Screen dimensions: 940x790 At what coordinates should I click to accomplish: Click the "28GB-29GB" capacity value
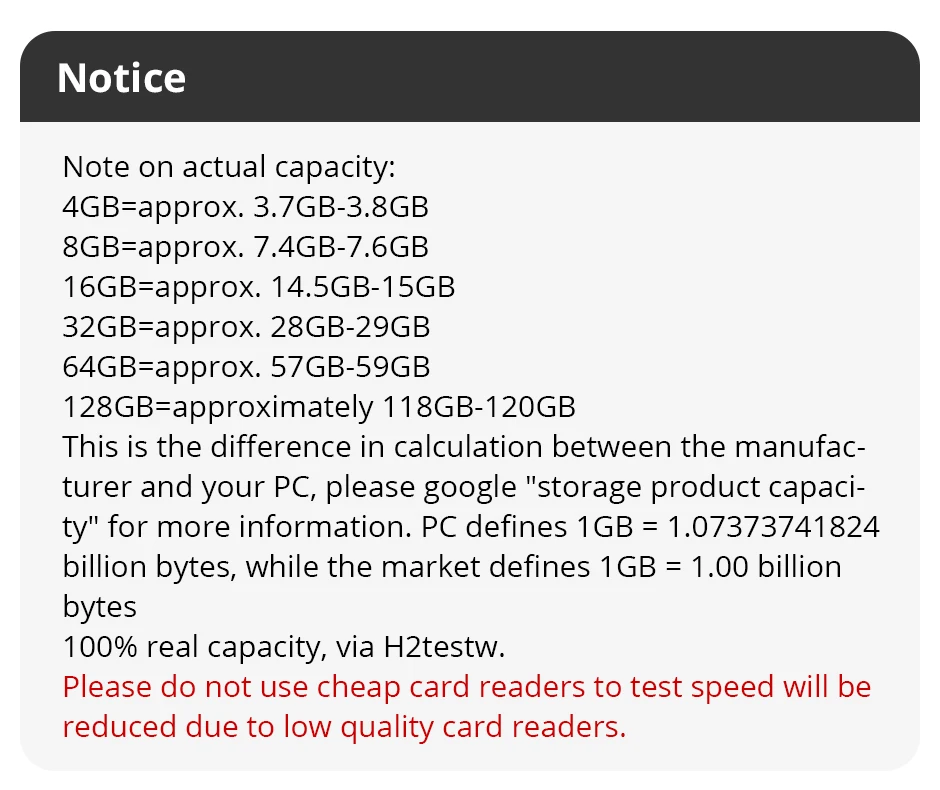(x=350, y=327)
